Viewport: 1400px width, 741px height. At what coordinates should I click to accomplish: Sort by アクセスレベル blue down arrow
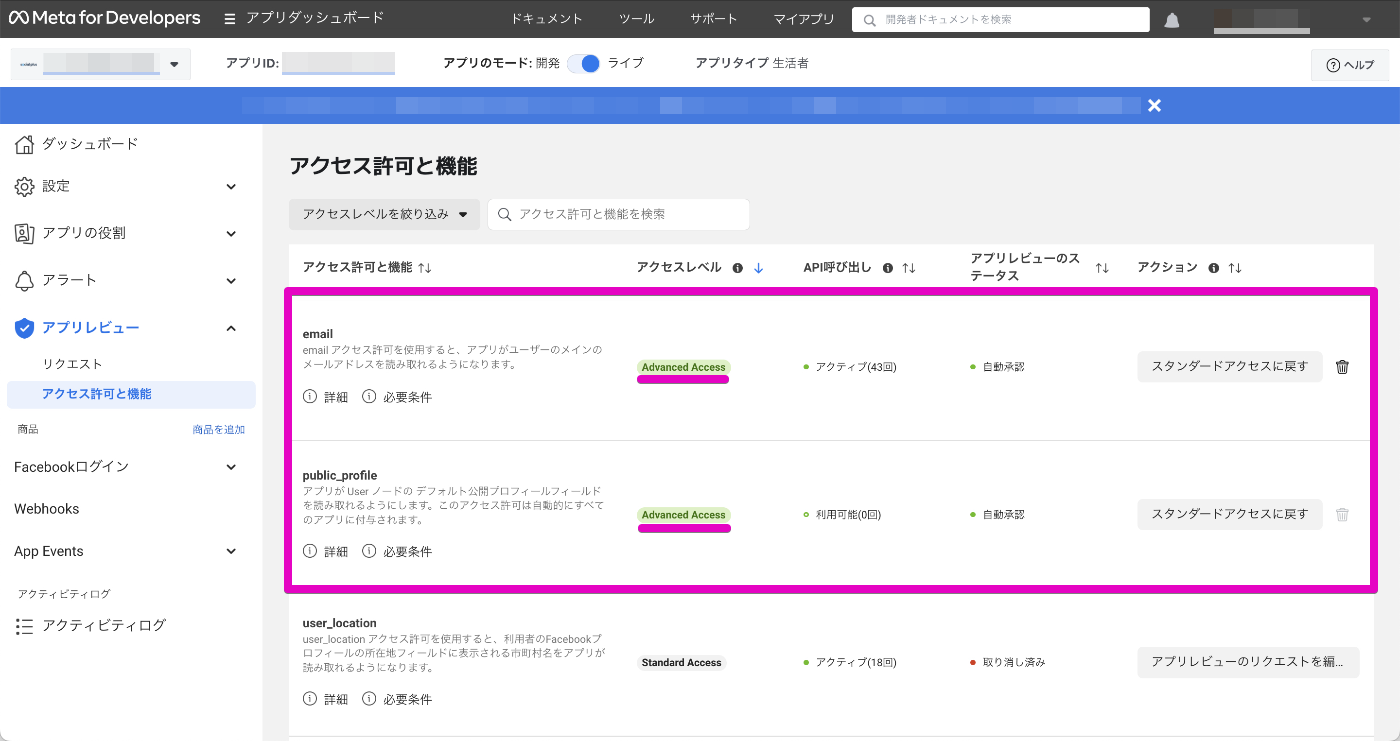tap(758, 268)
